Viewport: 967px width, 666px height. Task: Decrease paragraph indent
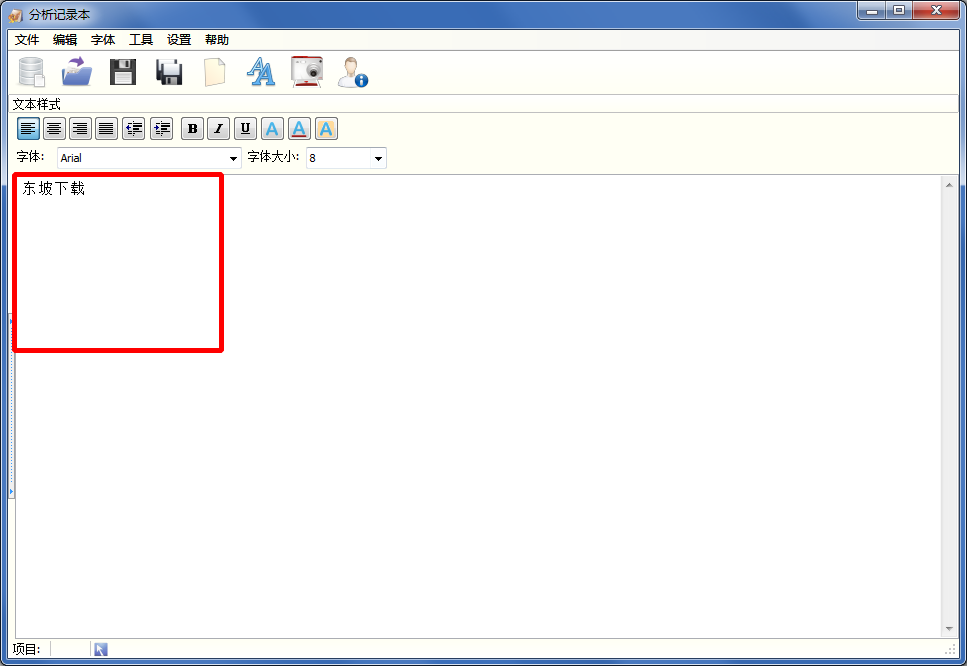pyautogui.click(x=133, y=128)
